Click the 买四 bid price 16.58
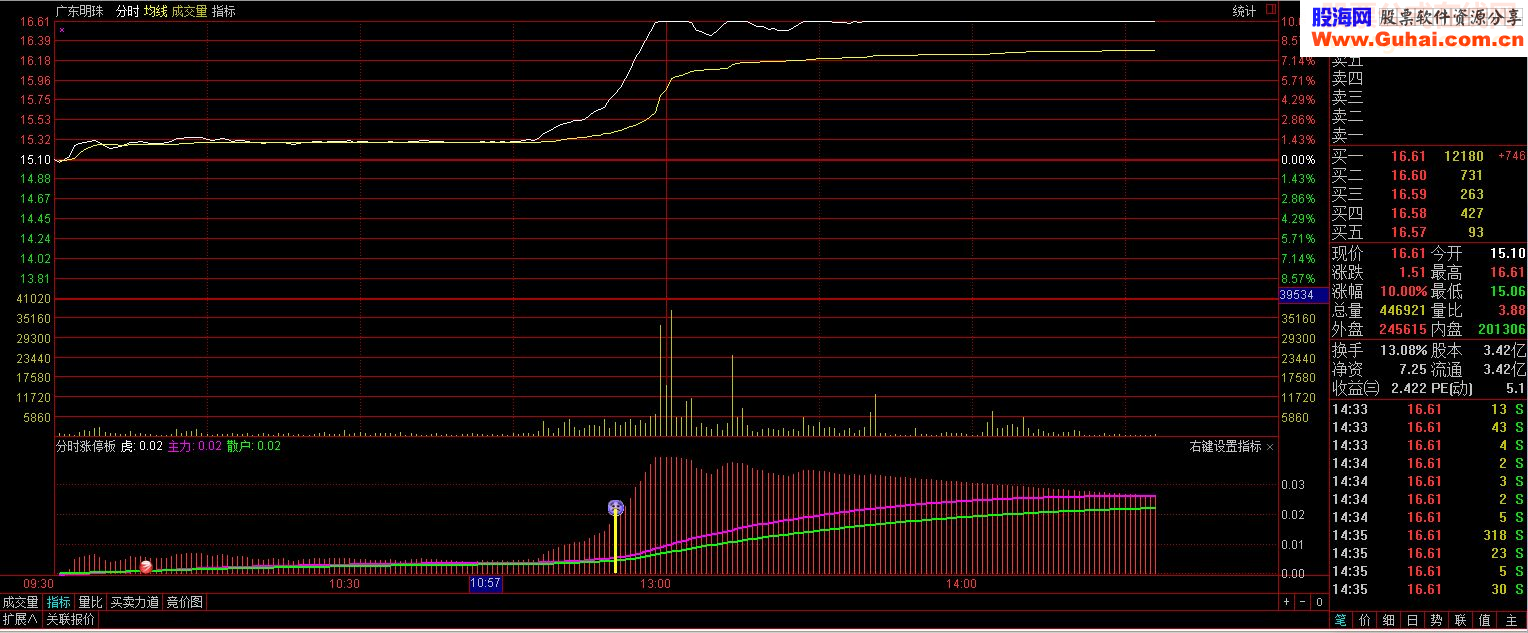The width and height of the screenshot is (1528, 633). click(1411, 213)
